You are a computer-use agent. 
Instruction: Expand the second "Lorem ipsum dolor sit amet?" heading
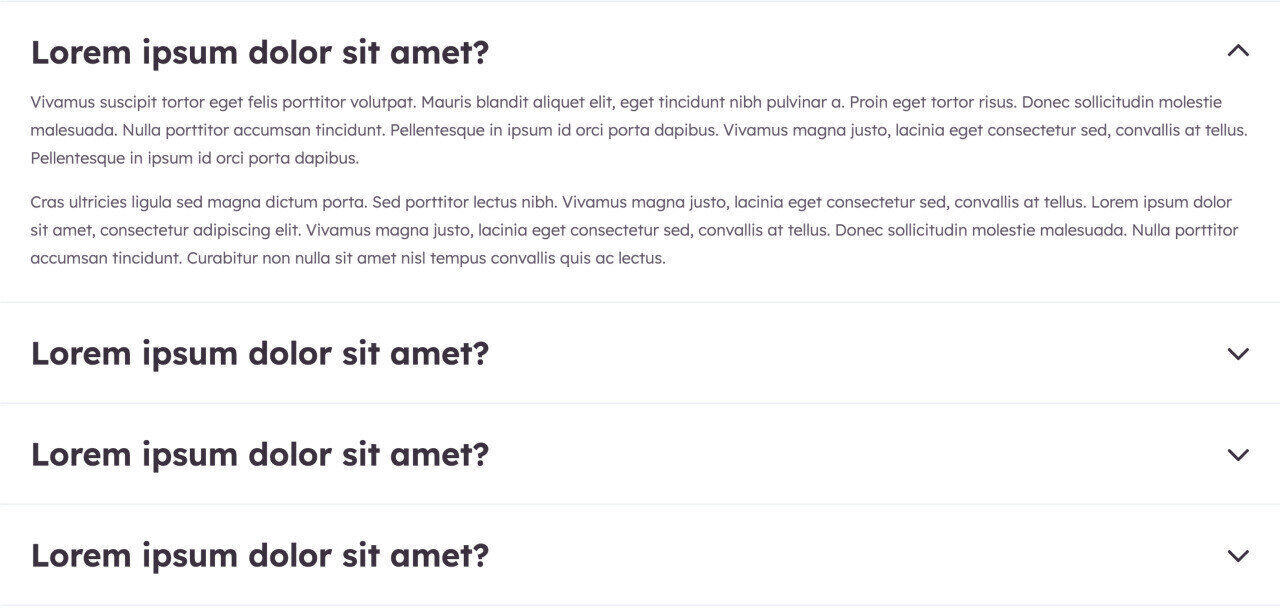(260, 353)
